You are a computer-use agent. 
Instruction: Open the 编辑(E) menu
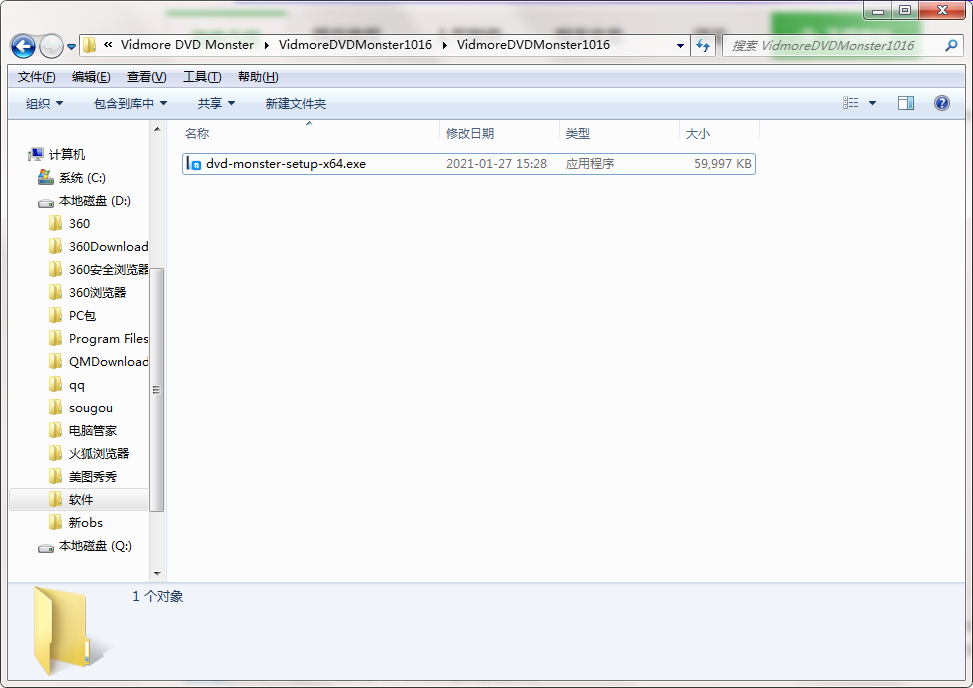click(x=91, y=77)
